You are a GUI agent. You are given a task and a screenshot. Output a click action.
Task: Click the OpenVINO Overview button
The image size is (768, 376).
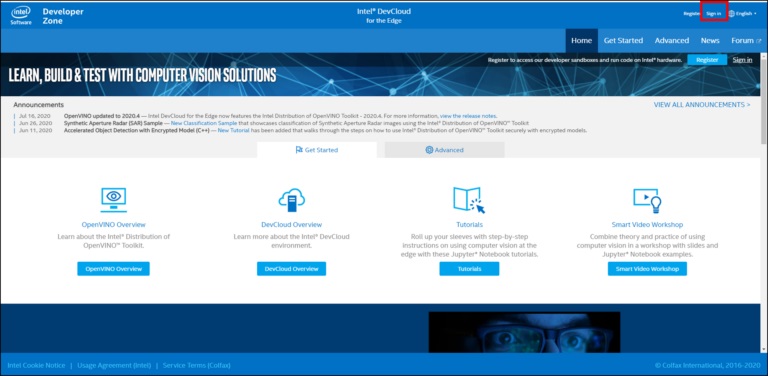click(x=113, y=269)
